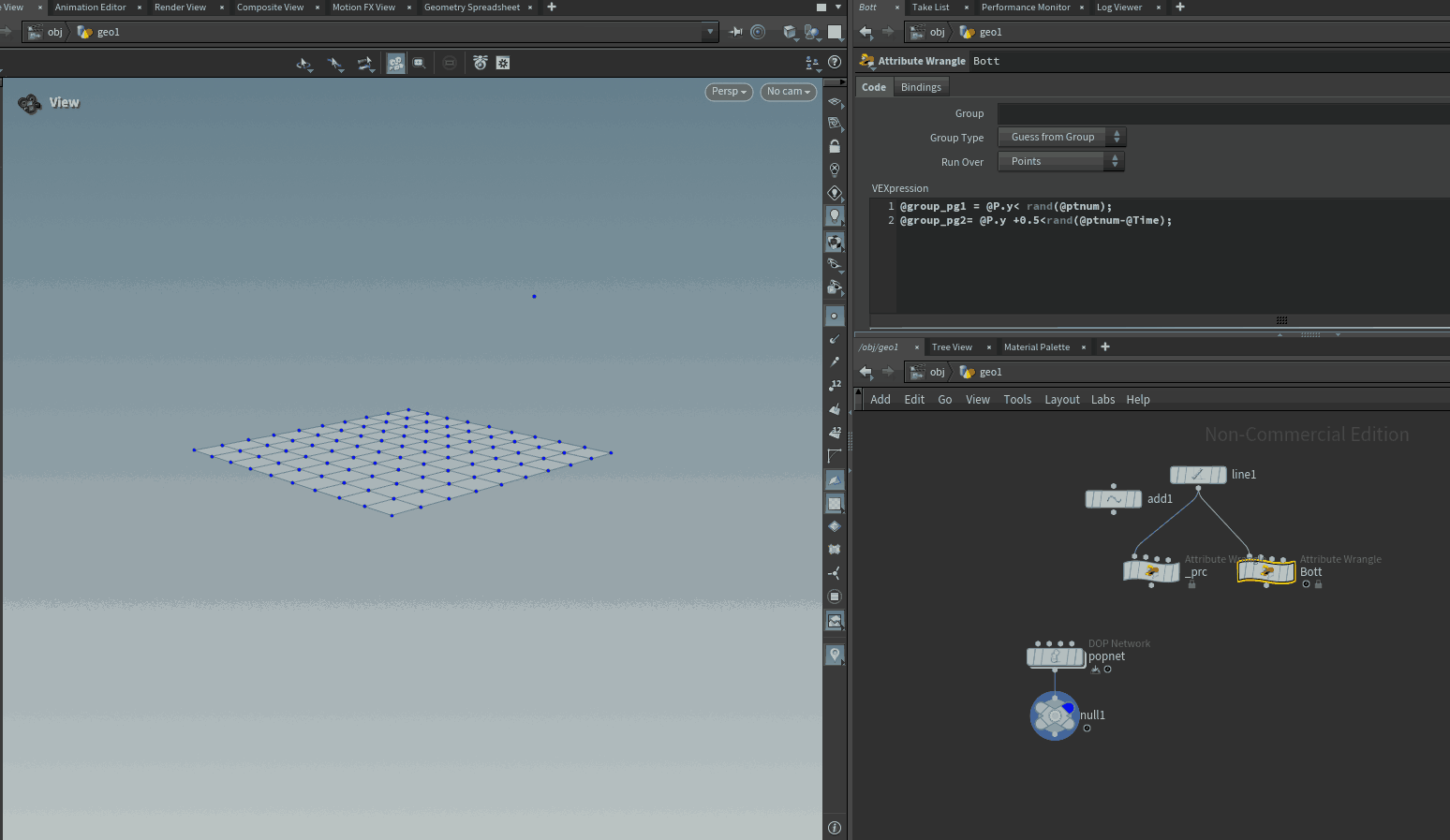Open the Geometry Spreadsheet tab
This screenshot has height=840, width=1450.
pos(471,7)
